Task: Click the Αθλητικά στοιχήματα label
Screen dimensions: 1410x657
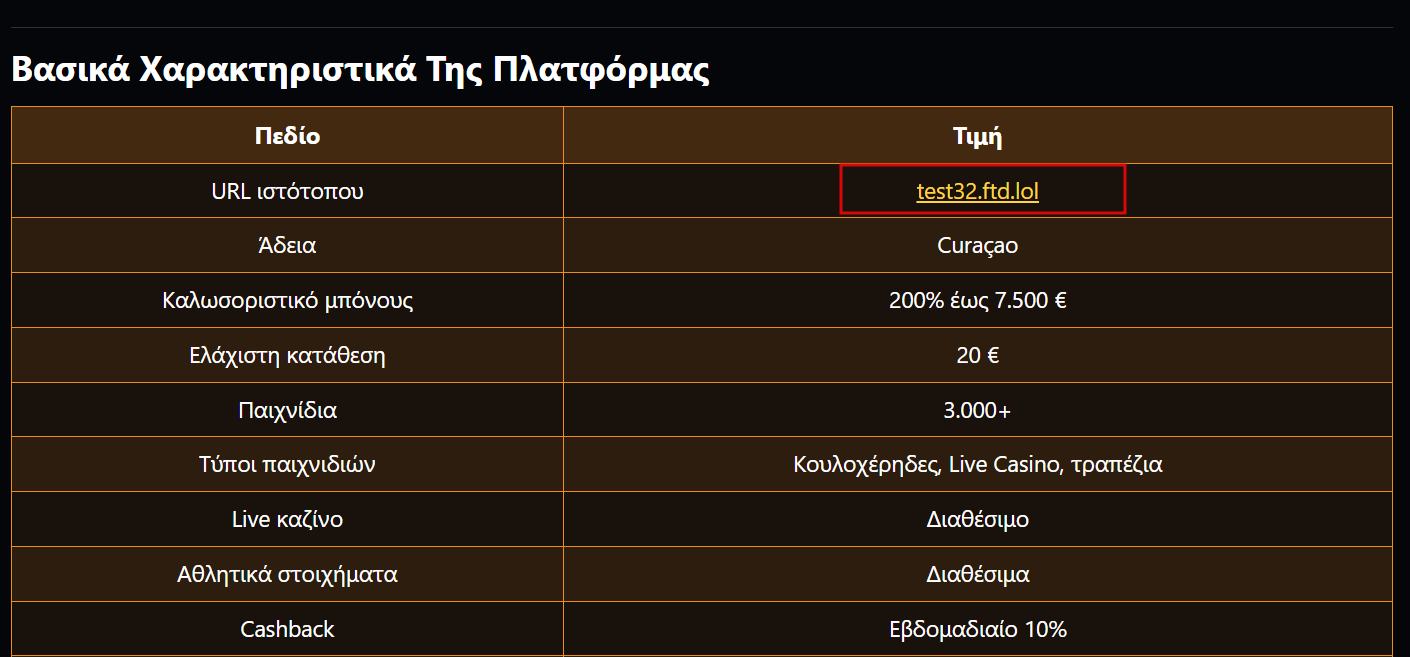Action: point(287,574)
